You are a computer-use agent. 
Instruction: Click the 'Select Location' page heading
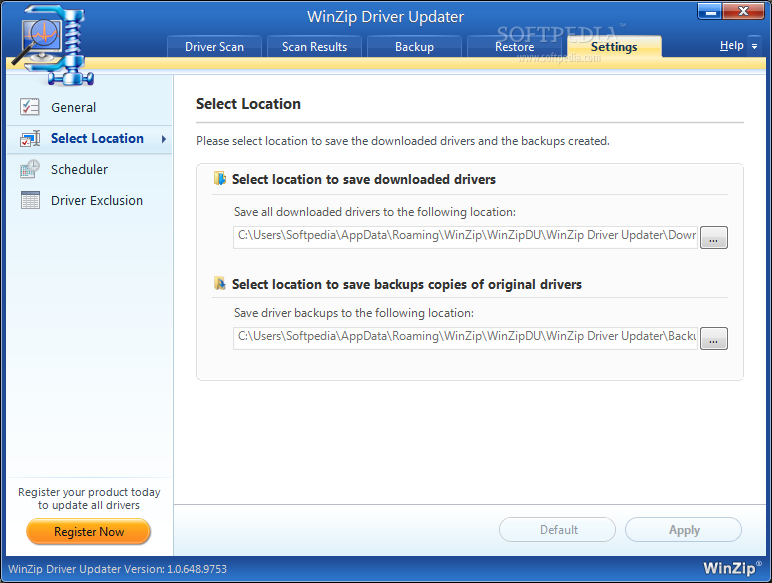pyautogui.click(x=248, y=104)
